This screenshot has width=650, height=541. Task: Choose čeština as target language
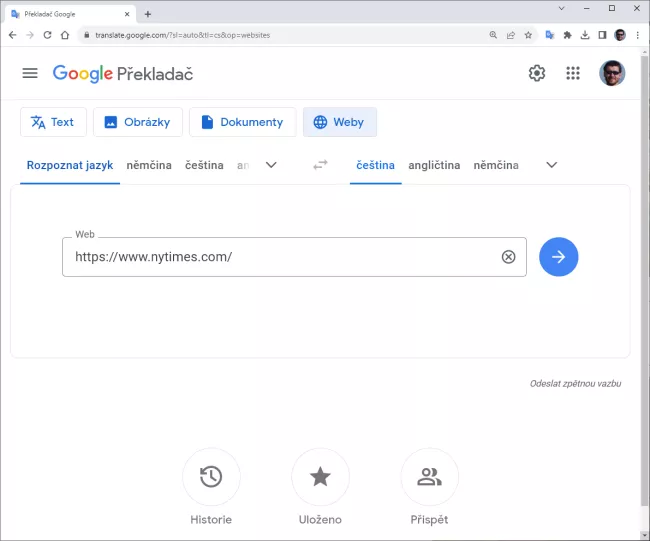coord(376,165)
